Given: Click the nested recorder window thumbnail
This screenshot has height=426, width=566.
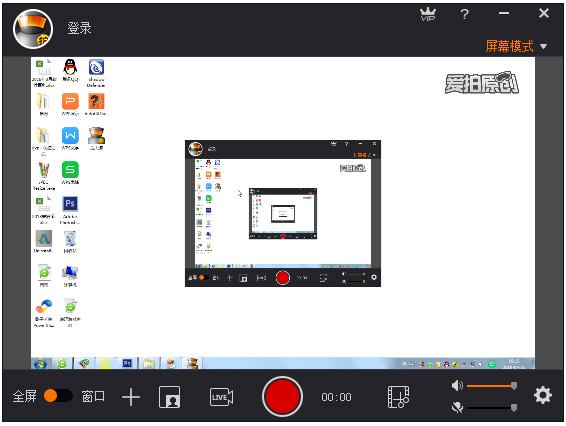Looking at the screenshot, I should coord(283,213).
